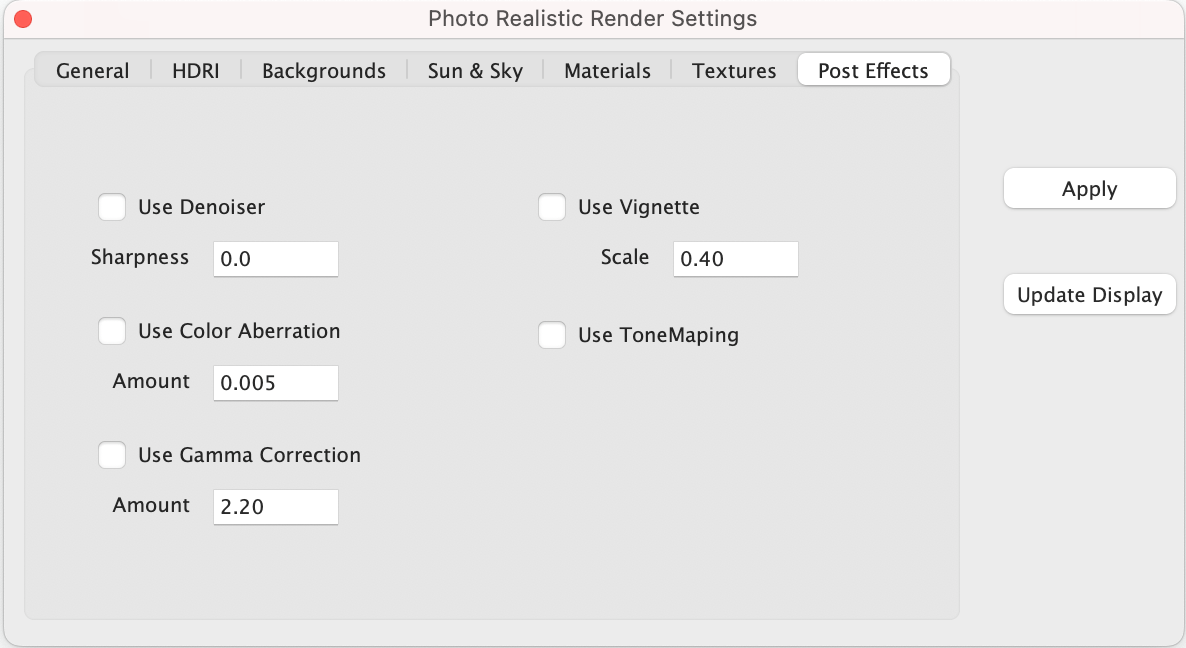Open the HDRI tab
This screenshot has width=1186, height=648.
[196, 70]
